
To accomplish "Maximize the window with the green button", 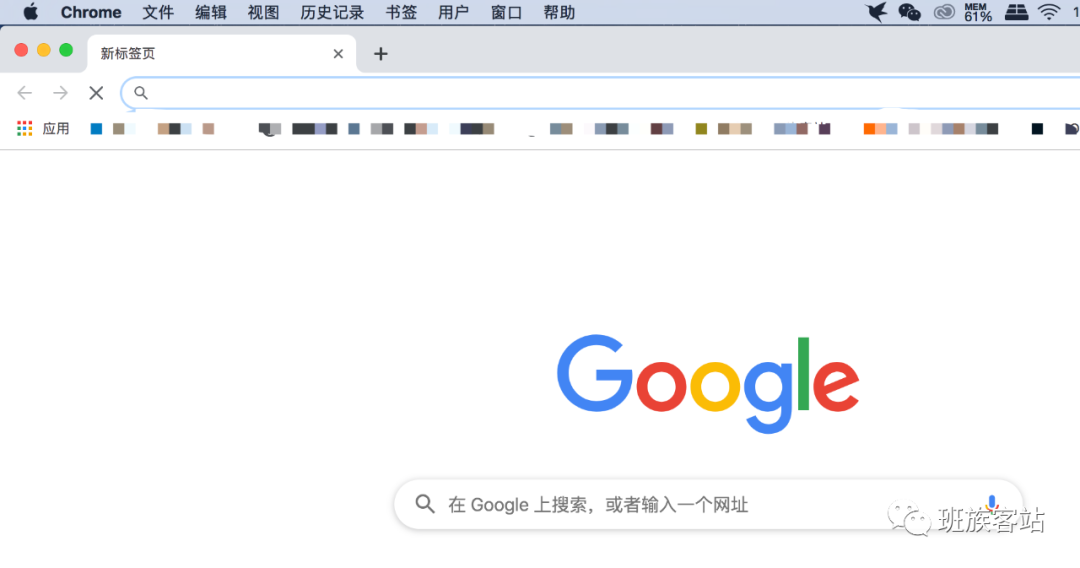I will [66, 50].
